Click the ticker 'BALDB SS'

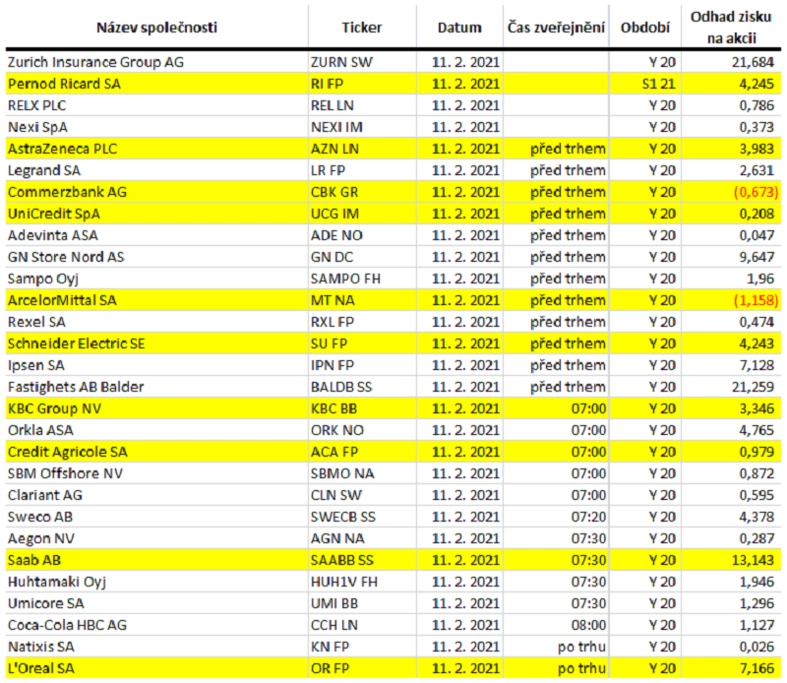pos(341,386)
